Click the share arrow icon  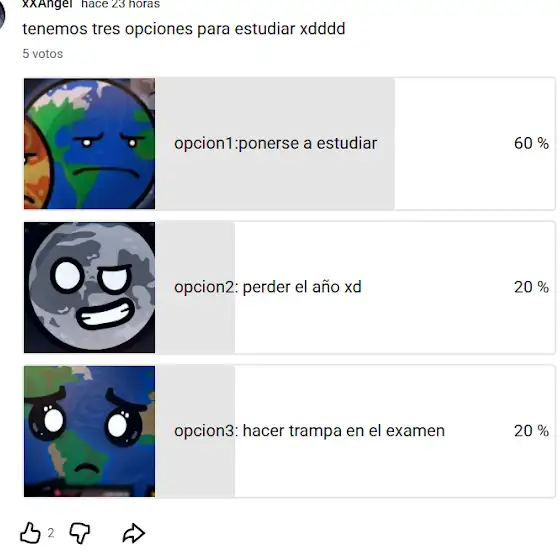coord(134,533)
